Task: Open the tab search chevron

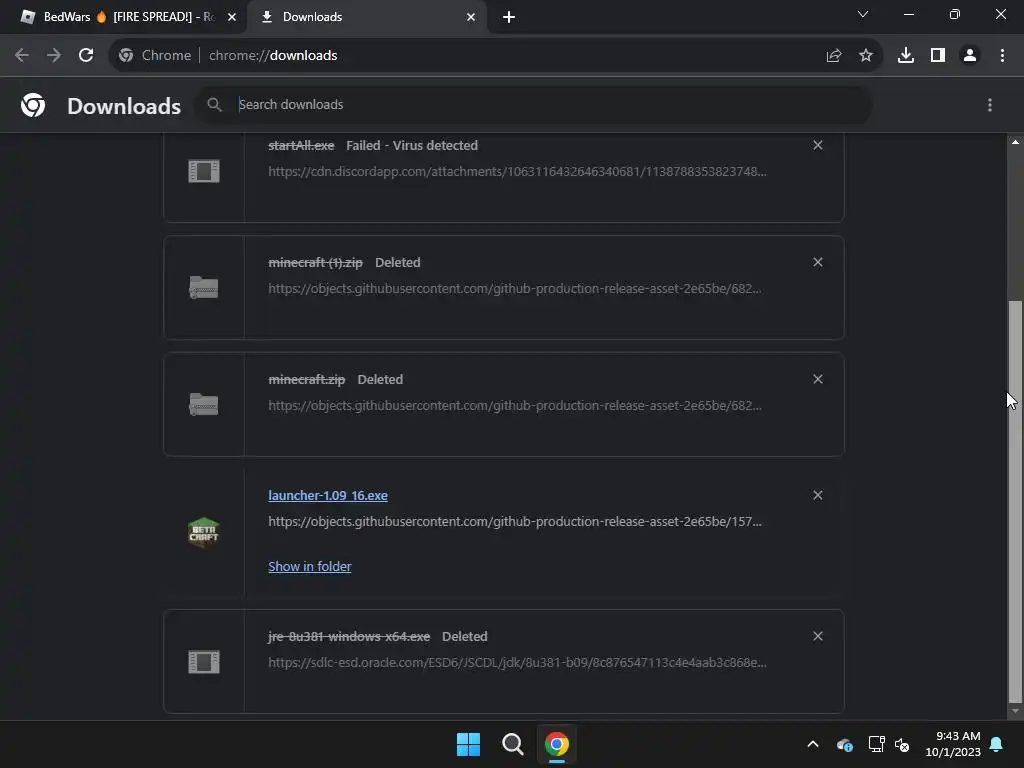Action: 863,14
